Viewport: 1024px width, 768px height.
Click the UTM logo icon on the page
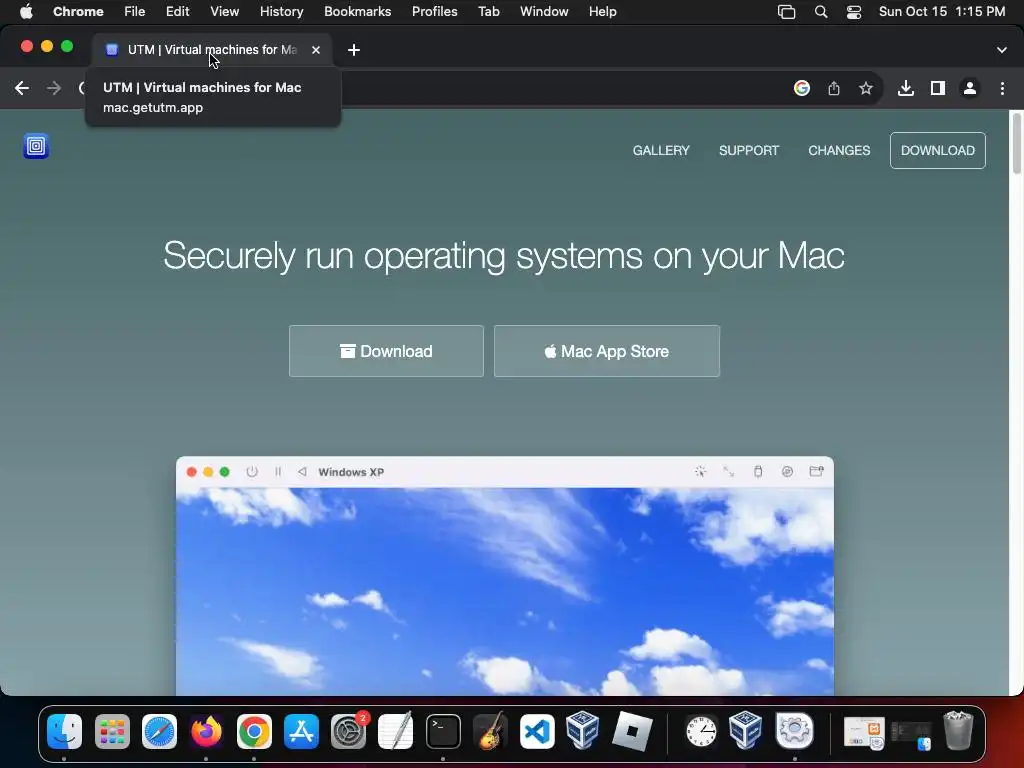(36, 146)
